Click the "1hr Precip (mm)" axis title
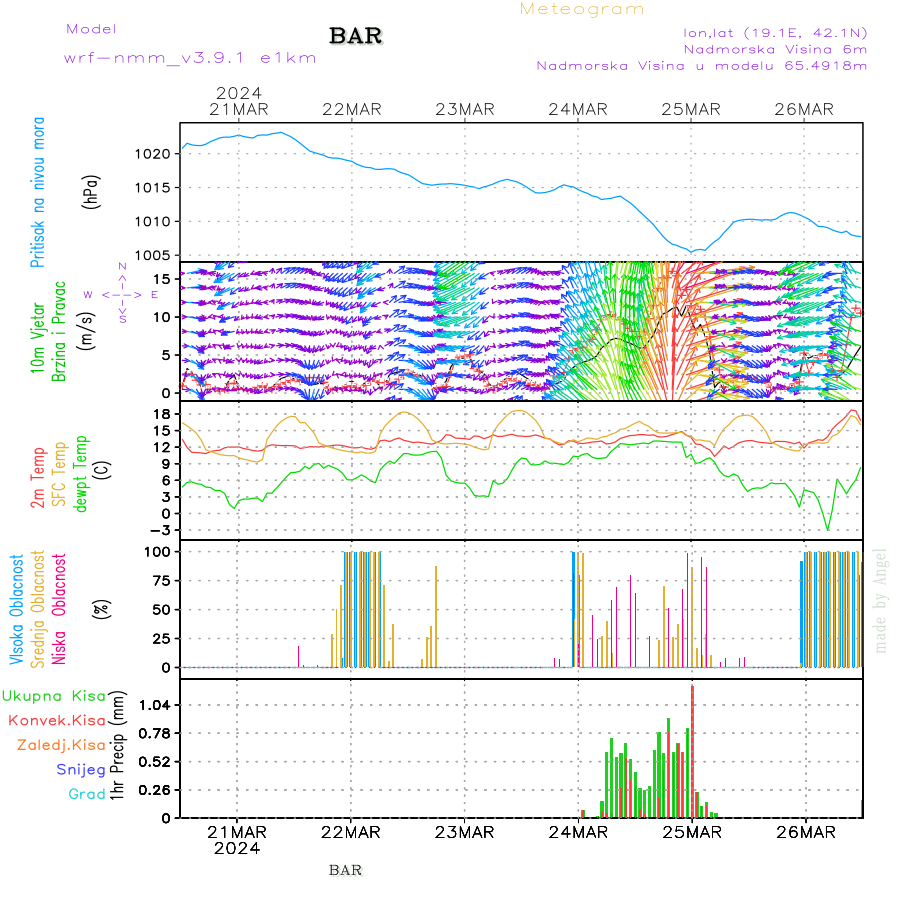 click(x=117, y=745)
